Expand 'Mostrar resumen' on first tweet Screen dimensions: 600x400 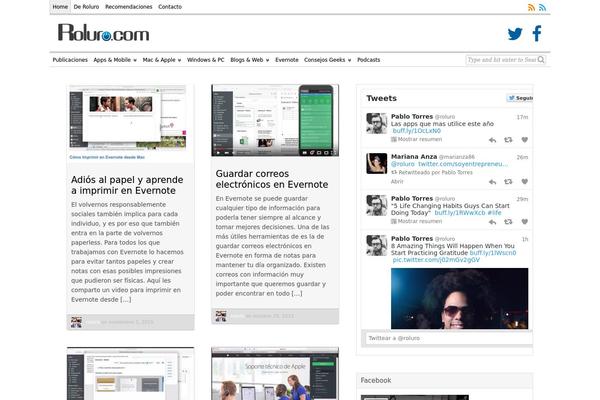[x=416, y=139]
